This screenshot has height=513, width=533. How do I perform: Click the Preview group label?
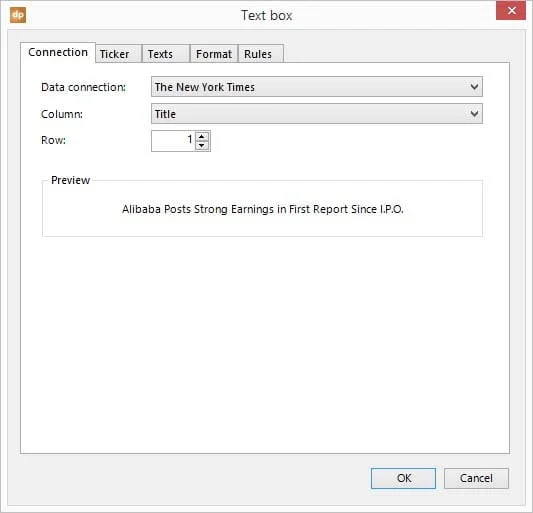coord(70,180)
